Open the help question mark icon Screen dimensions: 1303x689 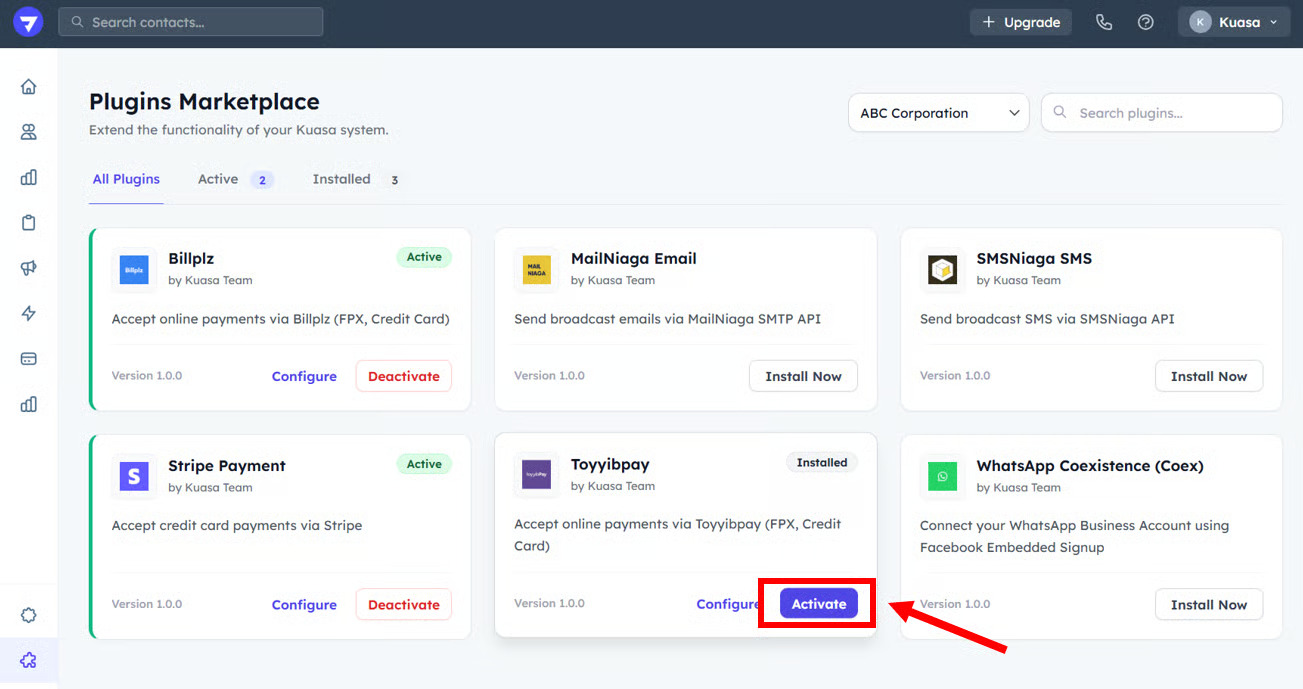[x=1146, y=22]
